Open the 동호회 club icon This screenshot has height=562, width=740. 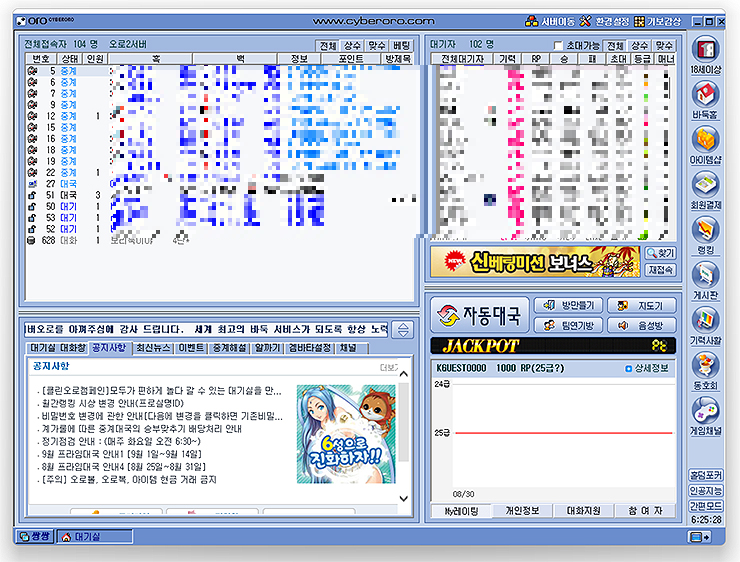pos(706,371)
